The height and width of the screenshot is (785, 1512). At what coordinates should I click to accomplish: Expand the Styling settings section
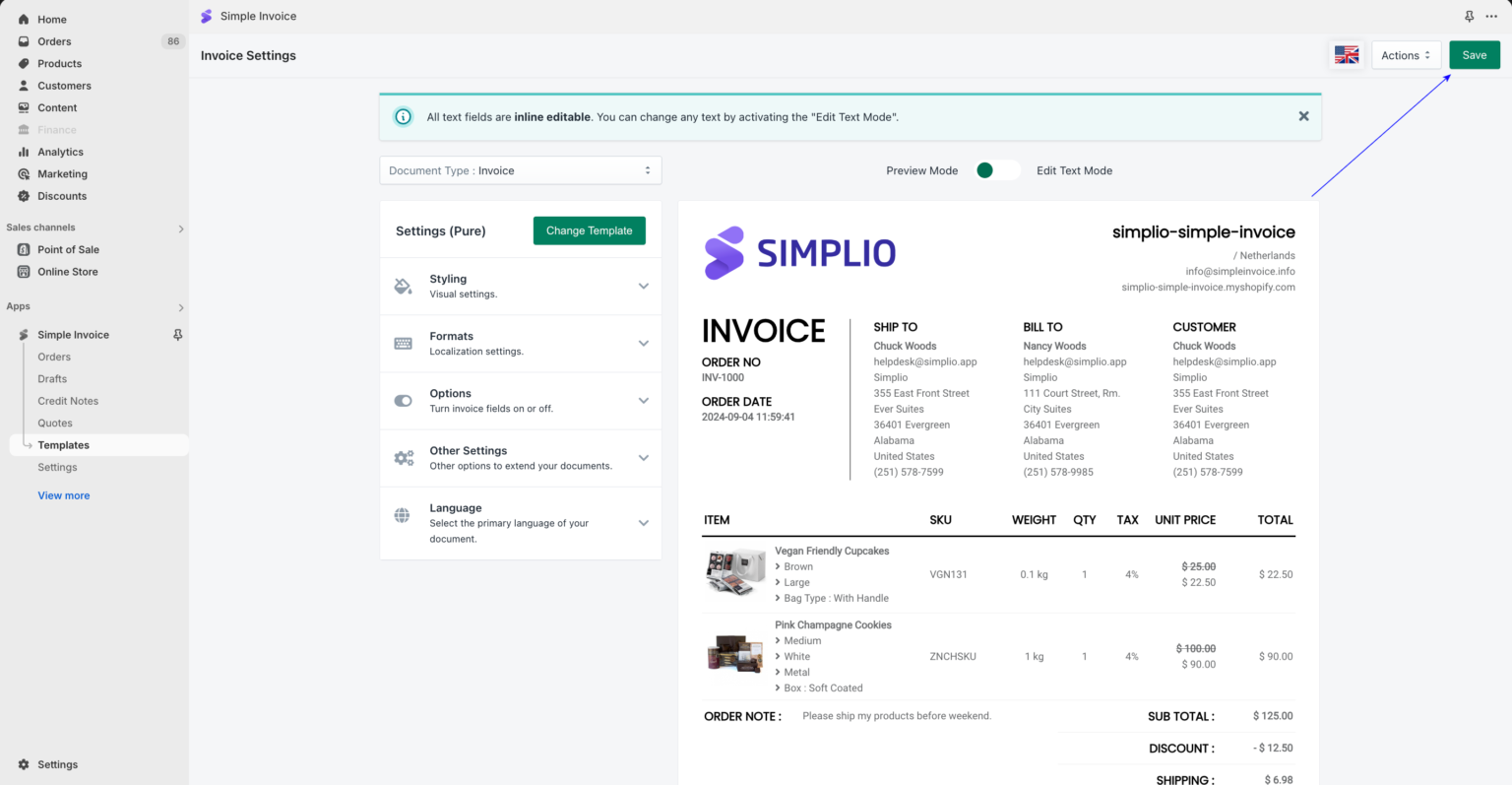(643, 286)
